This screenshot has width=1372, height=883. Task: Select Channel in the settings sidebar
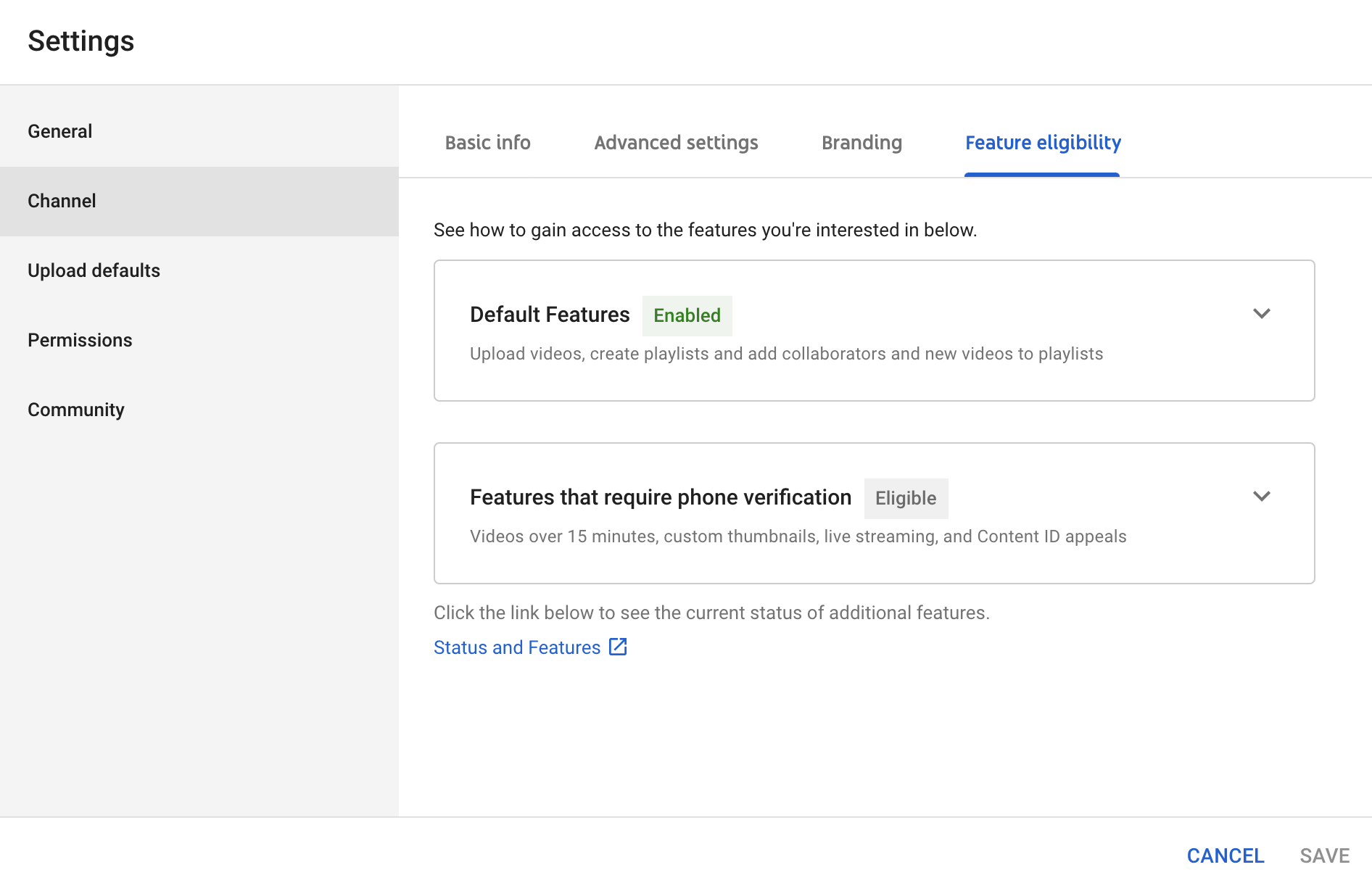point(199,201)
